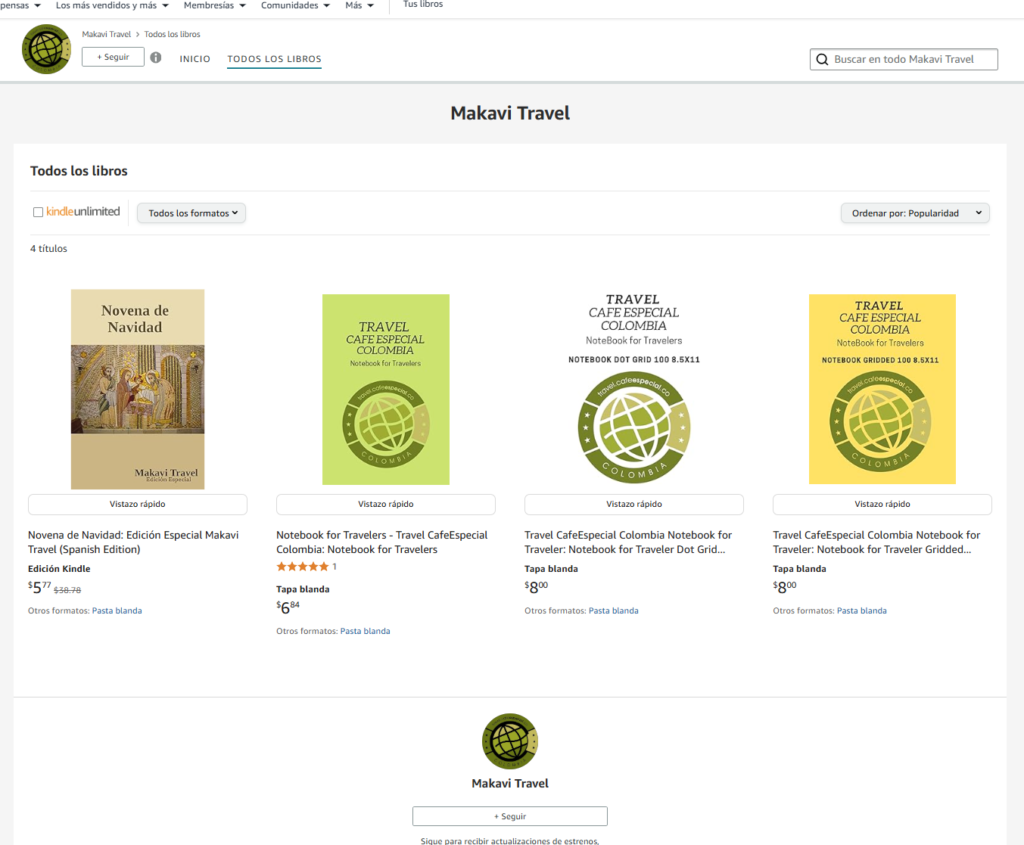1024x845 pixels.
Task: Click the footer + Seguir button
Action: click(x=510, y=816)
